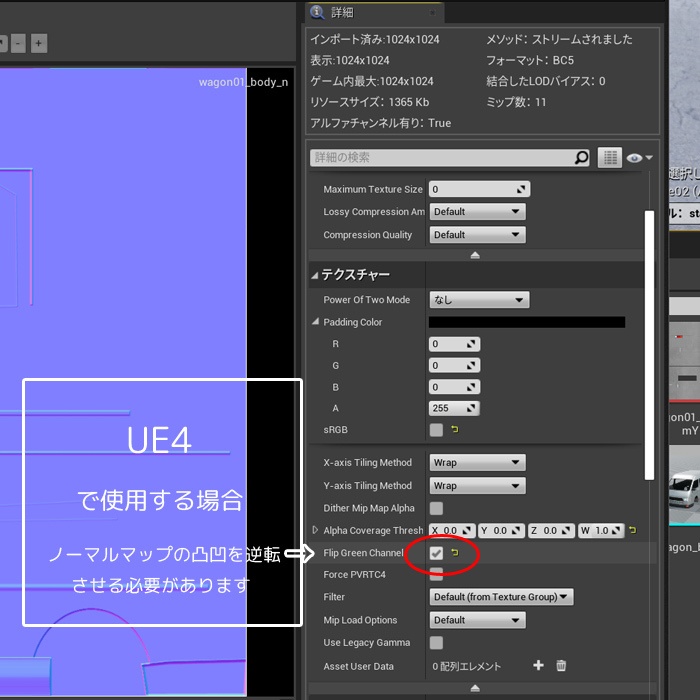Click the アルファチャンネル有り: True text

381,123
